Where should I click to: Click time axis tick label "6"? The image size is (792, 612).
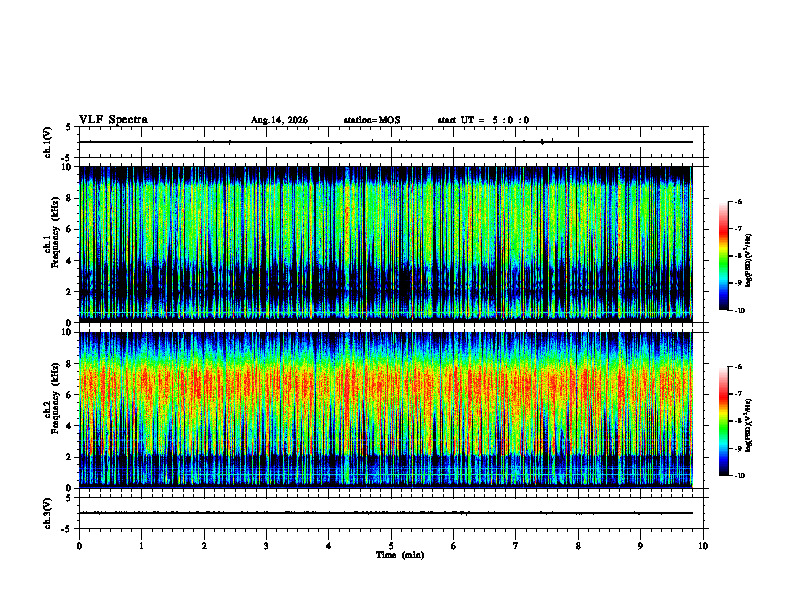454,546
